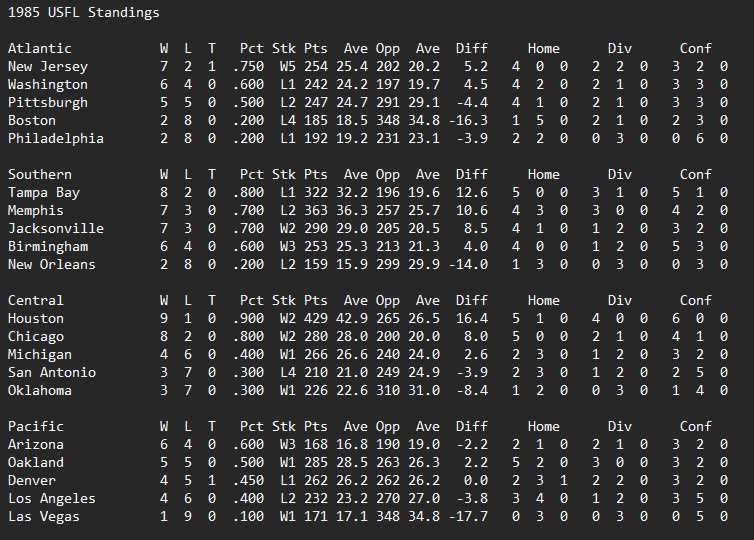Click the Houston team name
754x540 pixels.
[x=36, y=318]
